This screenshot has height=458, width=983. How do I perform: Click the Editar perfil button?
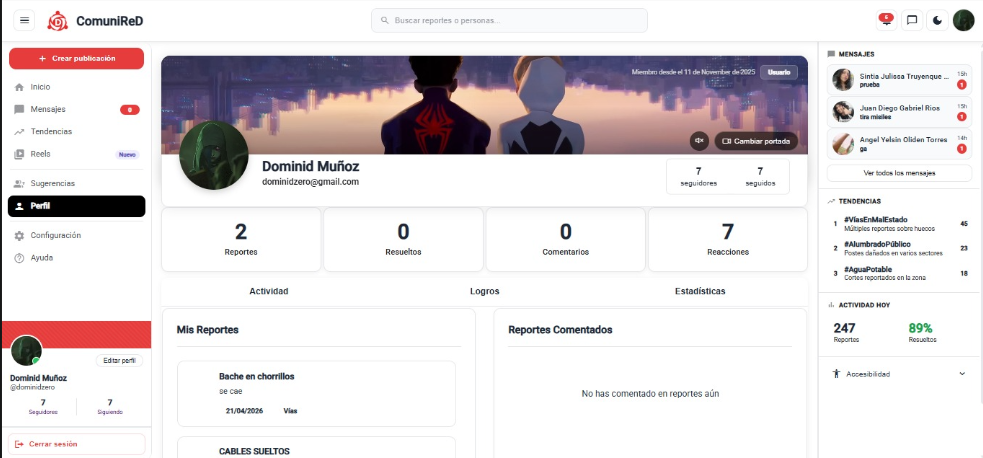[x=119, y=361]
